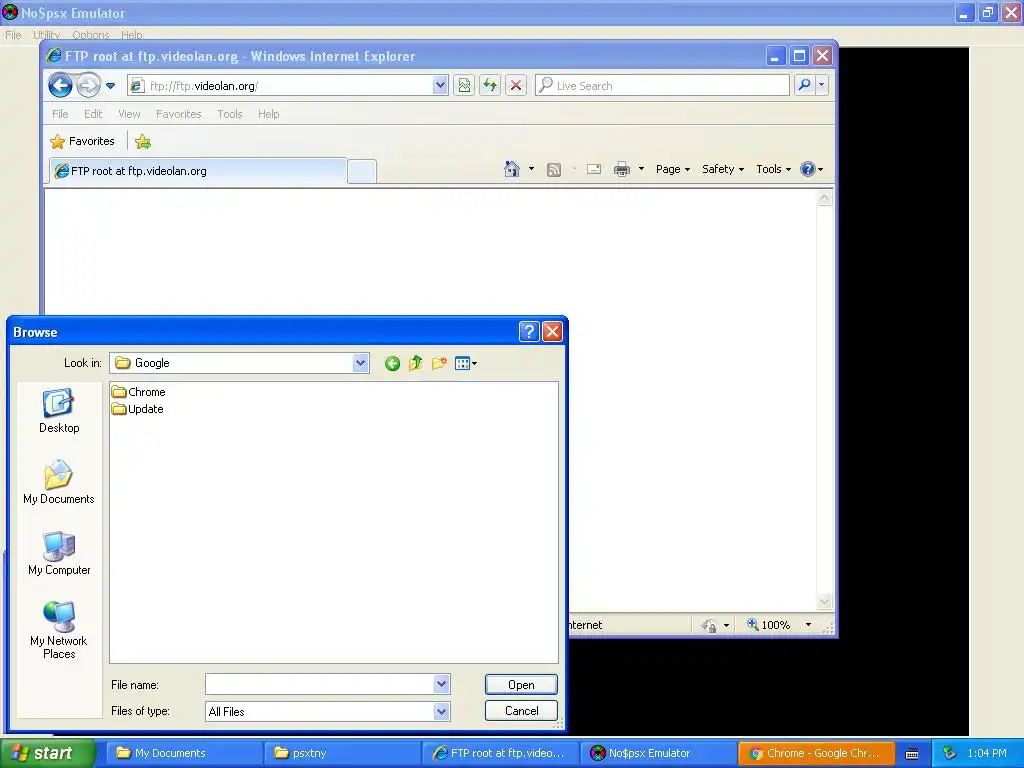Expand the File name dropdown arrow

[x=441, y=684]
